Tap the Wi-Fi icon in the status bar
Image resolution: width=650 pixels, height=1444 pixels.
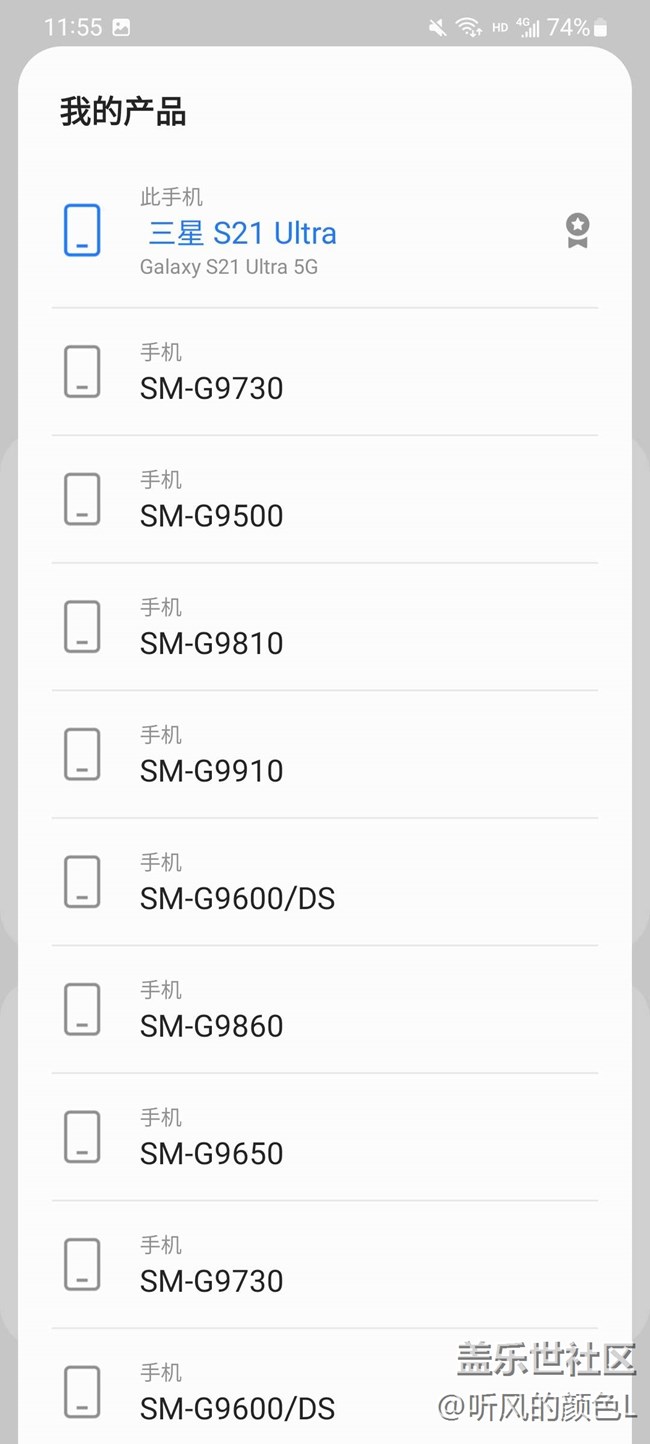pos(468,28)
